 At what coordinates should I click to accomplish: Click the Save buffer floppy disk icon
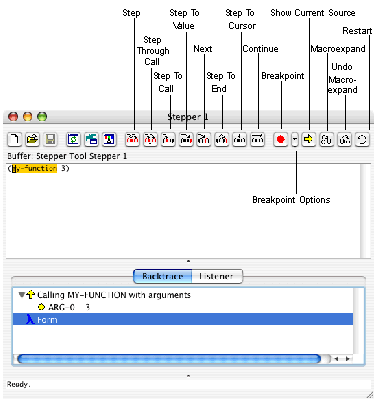click(50, 139)
